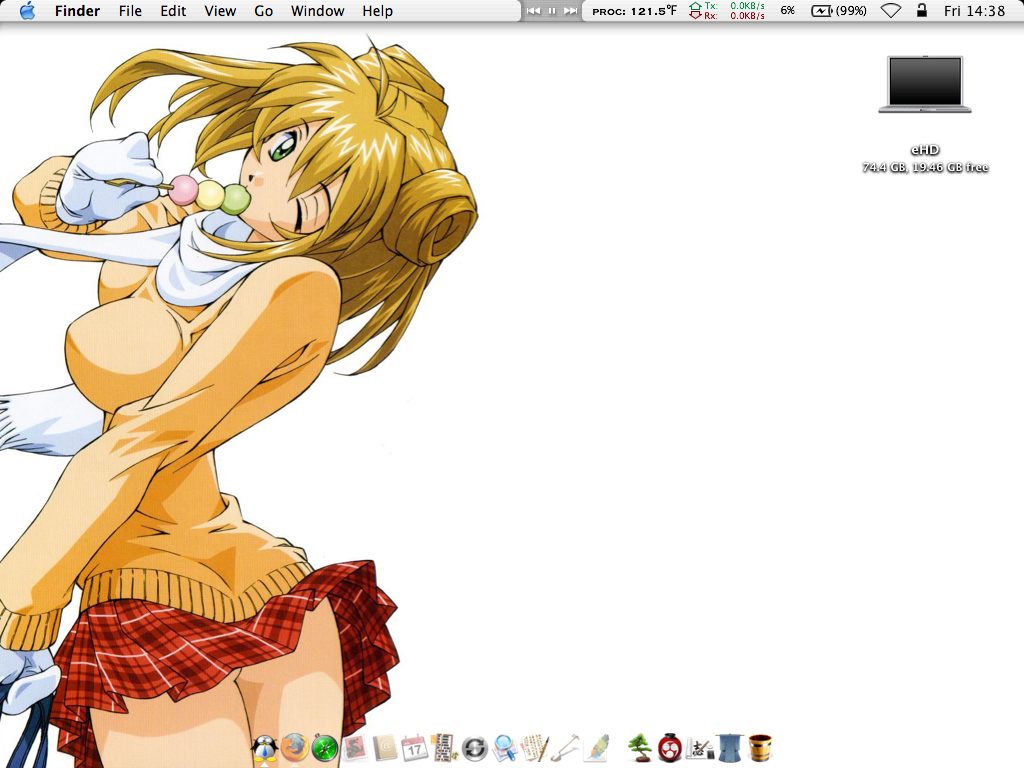
Task: Open the silver sync arrows icon in Dock
Action: click(475, 748)
